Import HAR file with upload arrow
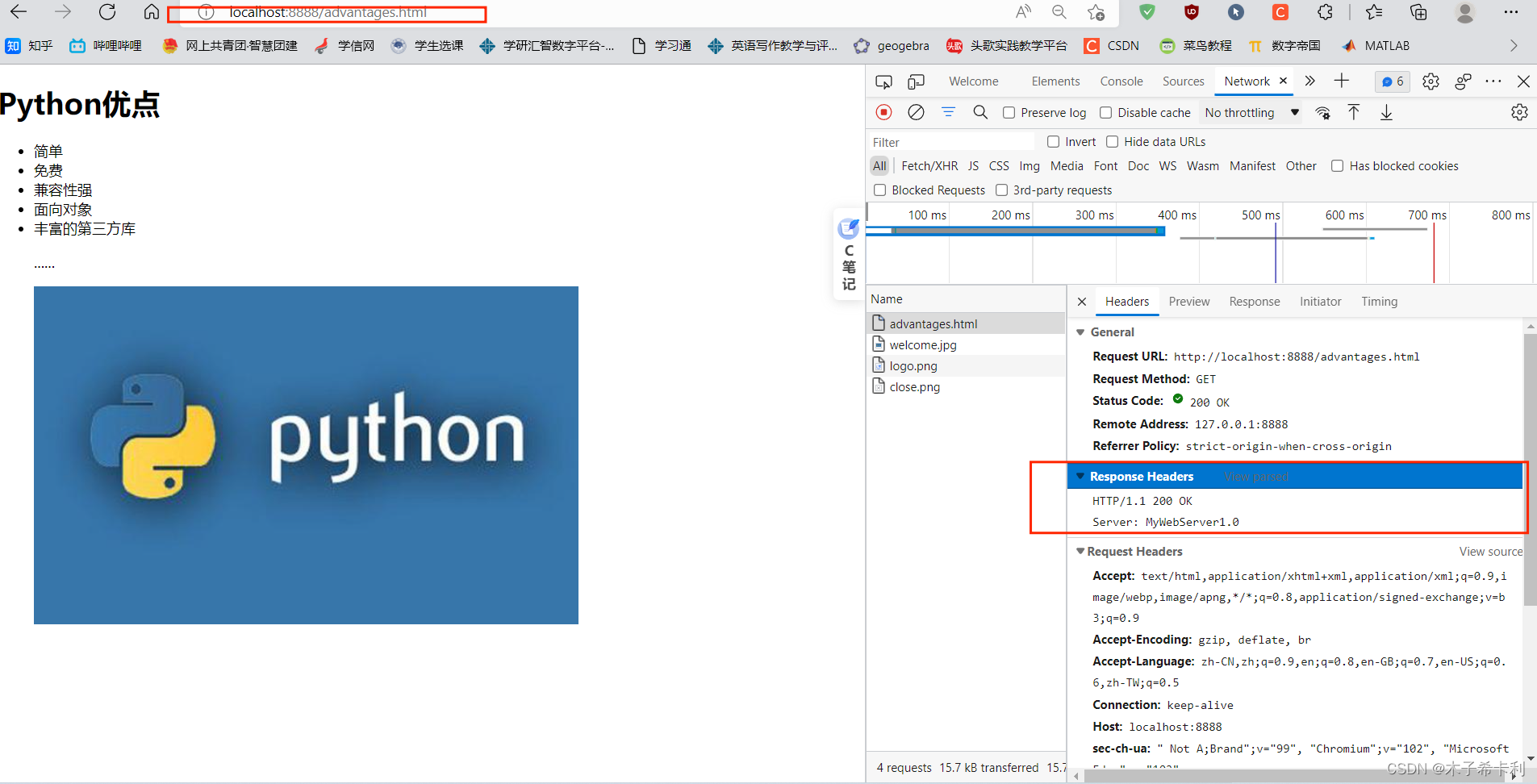The width and height of the screenshot is (1537, 784). (x=1354, y=112)
